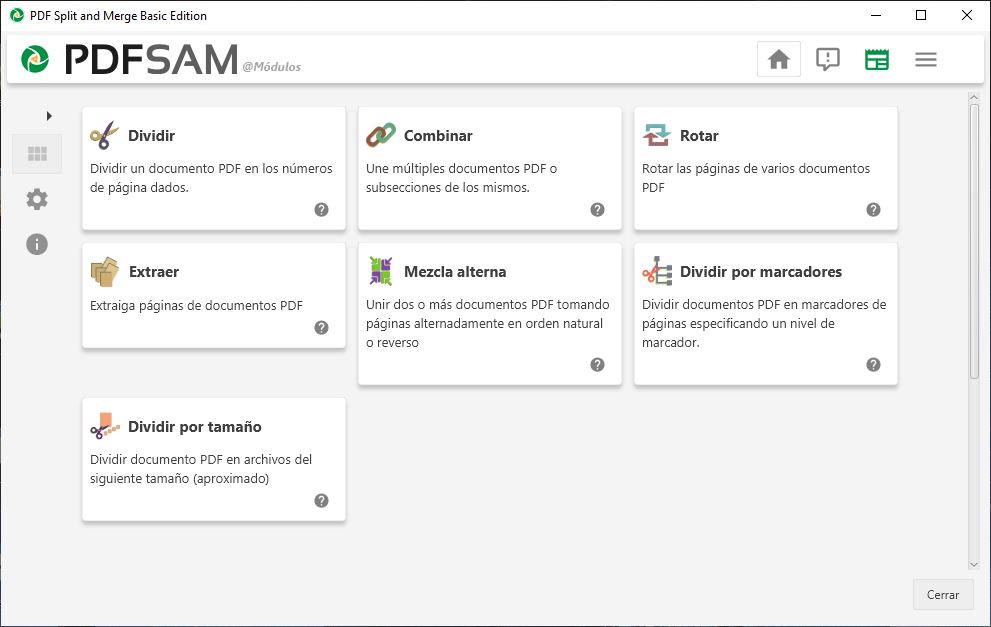The image size is (991, 627).
Task: Click the Cerrar button
Action: [x=942, y=595]
